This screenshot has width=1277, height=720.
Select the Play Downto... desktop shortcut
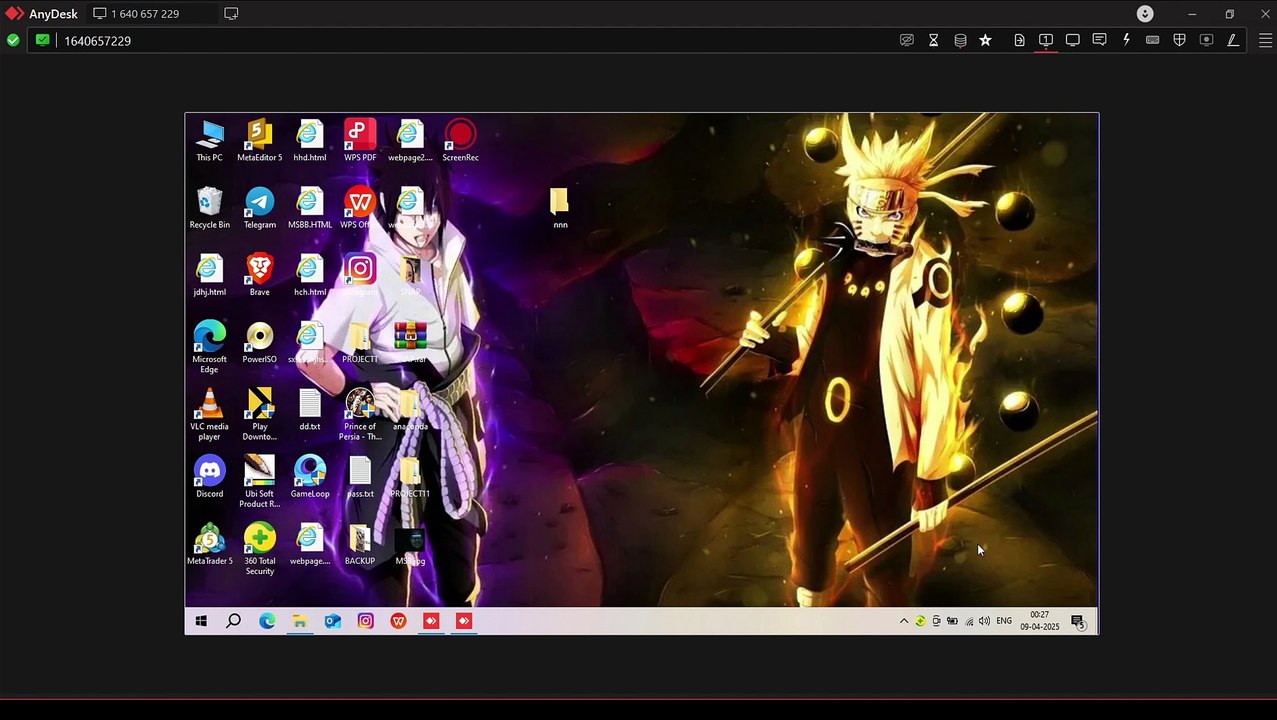click(260, 414)
